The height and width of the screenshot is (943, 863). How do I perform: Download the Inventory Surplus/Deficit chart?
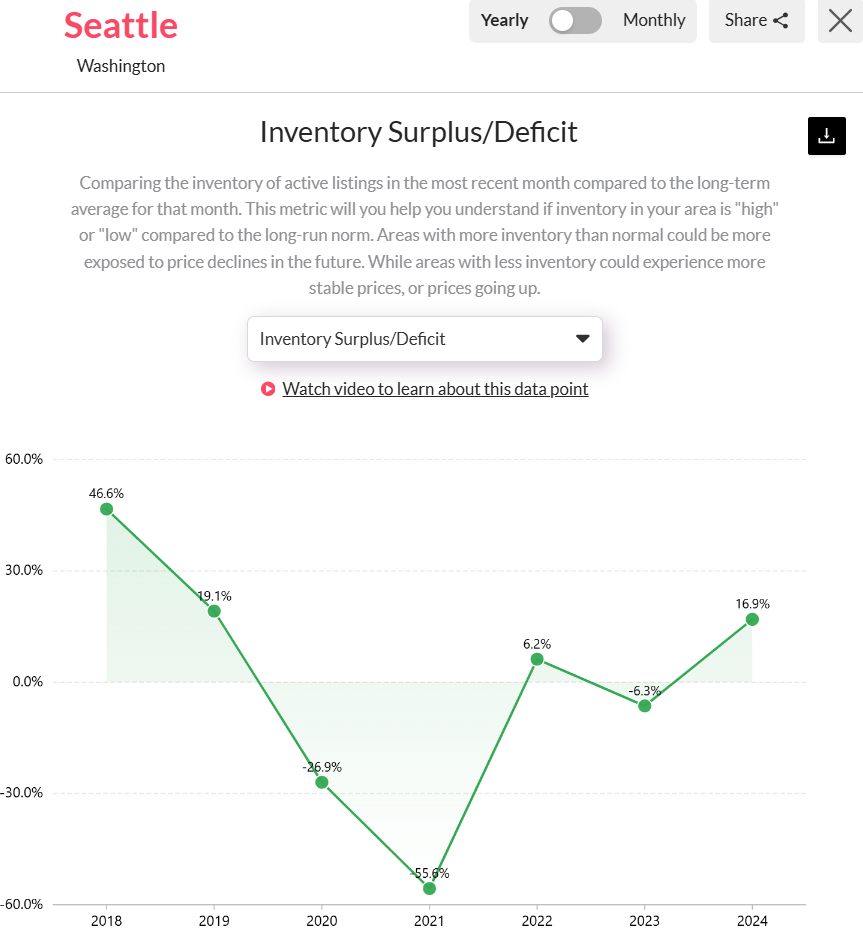pos(826,135)
